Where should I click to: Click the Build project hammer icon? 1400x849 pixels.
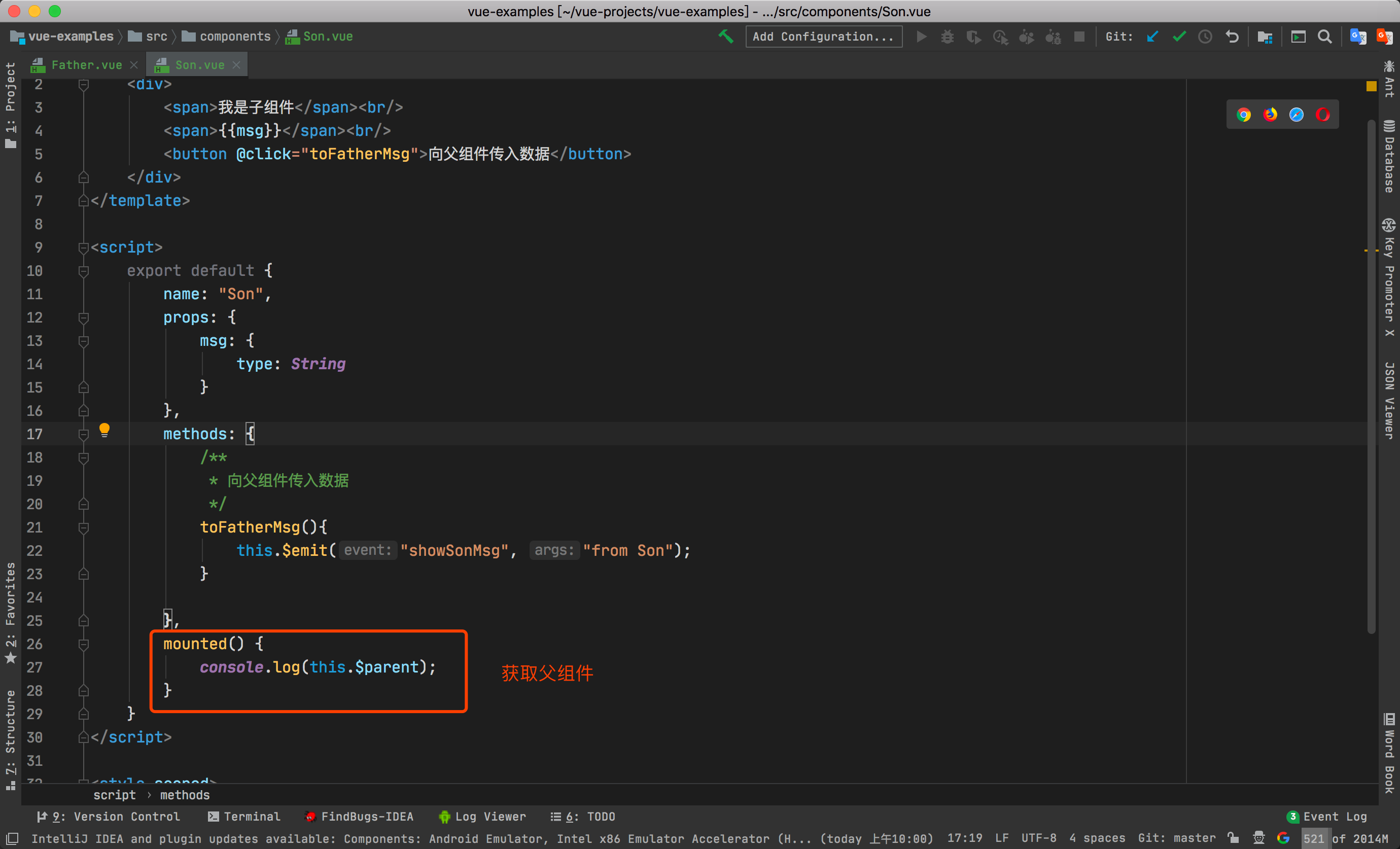(x=725, y=37)
